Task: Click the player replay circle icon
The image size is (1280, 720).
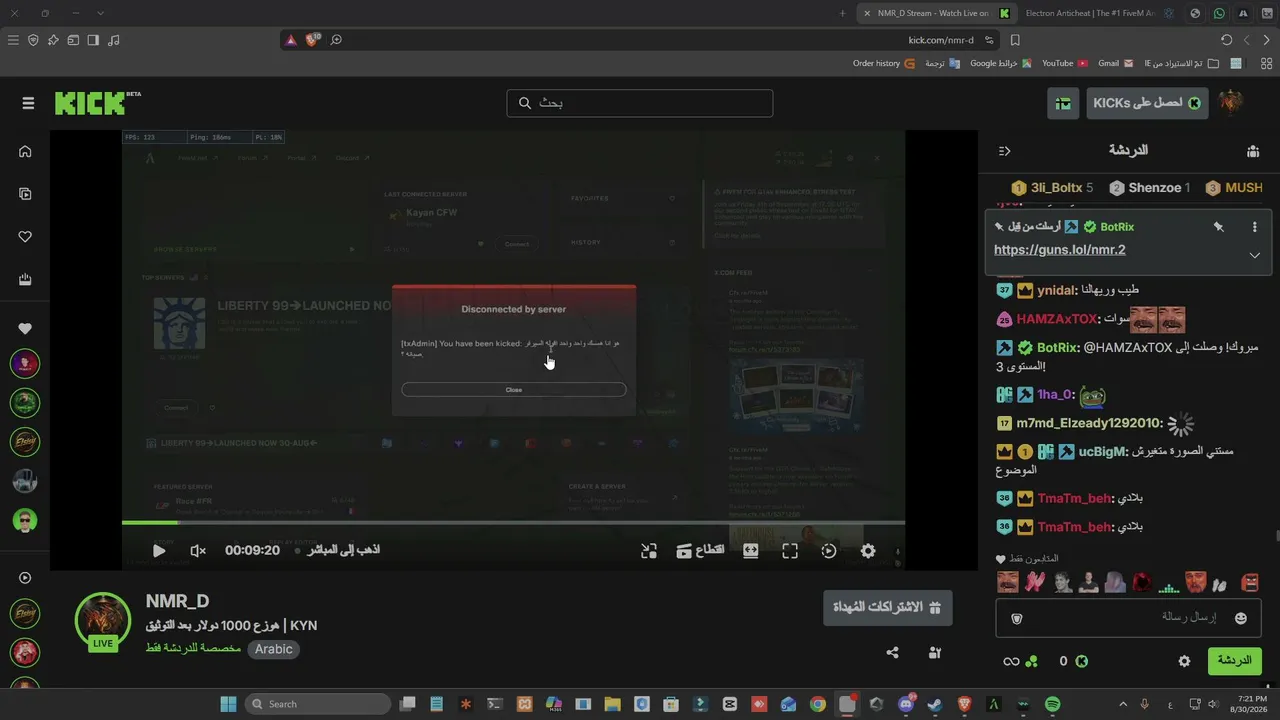Action: (x=829, y=550)
